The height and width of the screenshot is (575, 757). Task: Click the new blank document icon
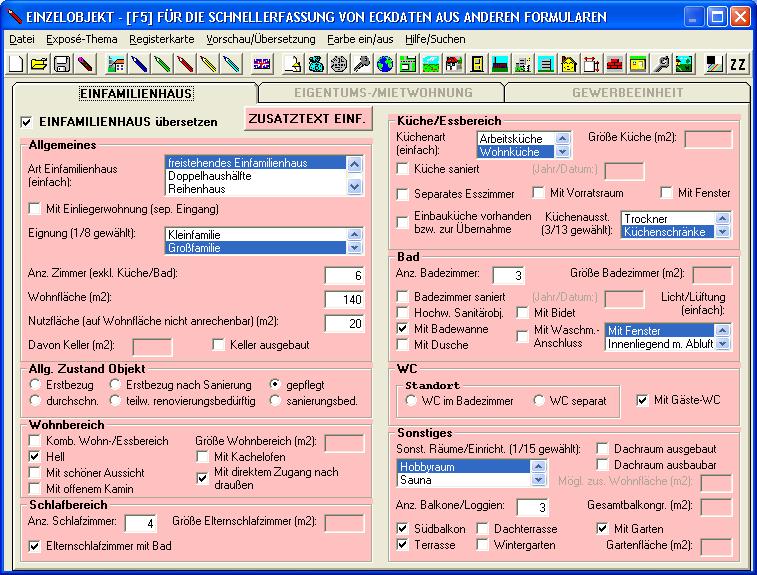click(17, 64)
